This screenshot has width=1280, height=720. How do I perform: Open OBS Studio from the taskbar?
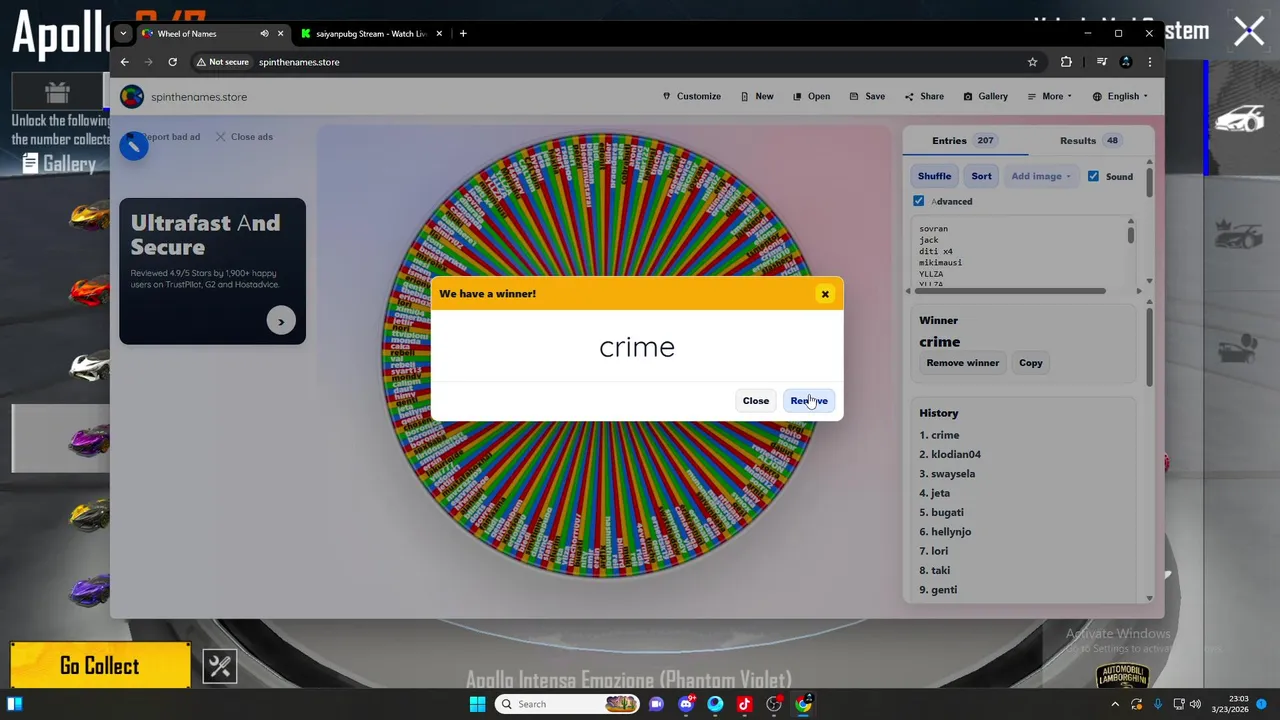click(x=774, y=704)
